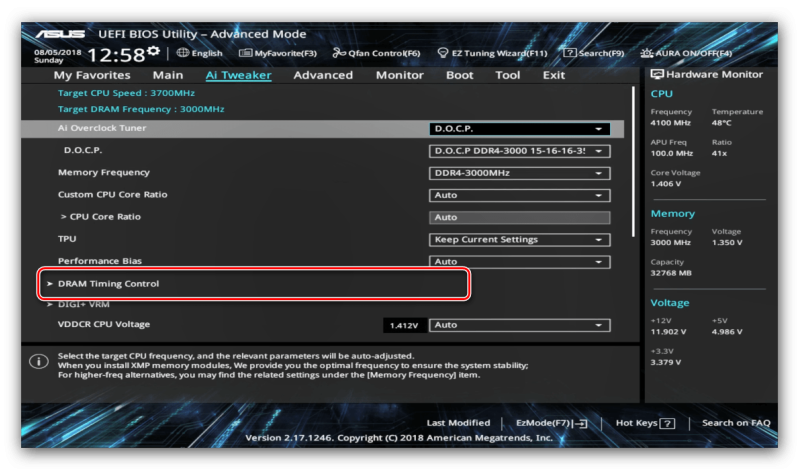Open Search(F9) tool
Image resolution: width=800 pixels, height=470 pixels.
[x=593, y=53]
